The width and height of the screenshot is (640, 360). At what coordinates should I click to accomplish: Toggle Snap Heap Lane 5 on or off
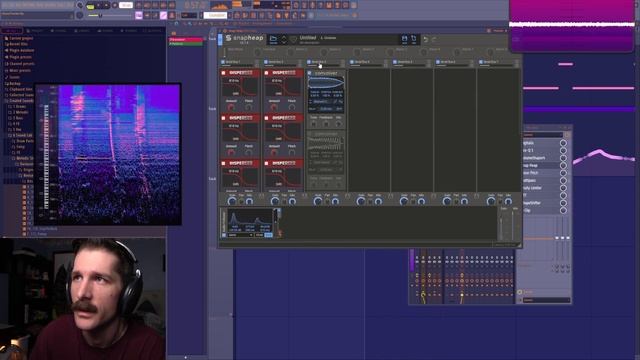click(x=395, y=62)
